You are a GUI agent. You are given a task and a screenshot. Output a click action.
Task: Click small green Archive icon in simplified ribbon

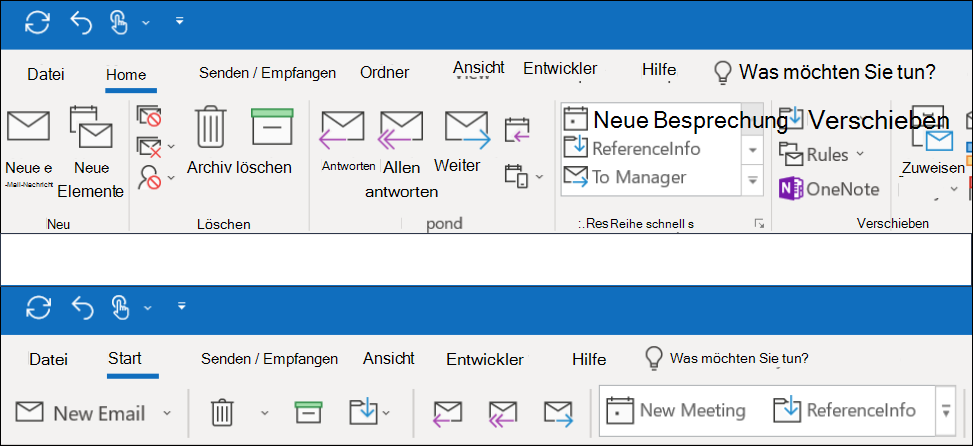click(x=308, y=413)
